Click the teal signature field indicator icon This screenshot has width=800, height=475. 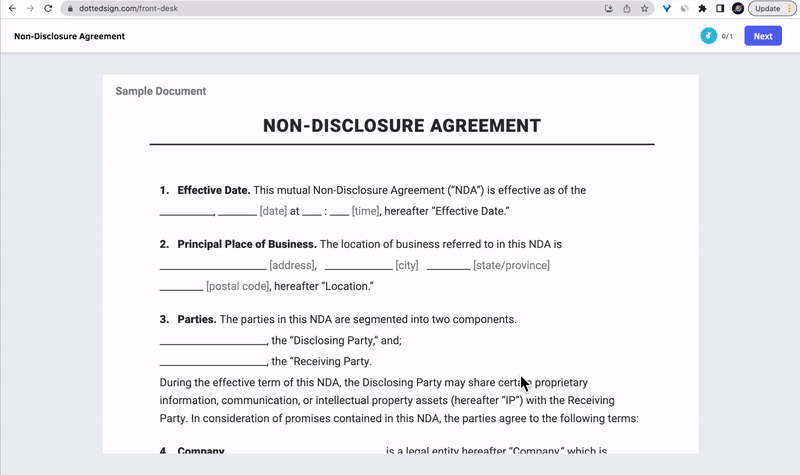pyautogui.click(x=708, y=36)
